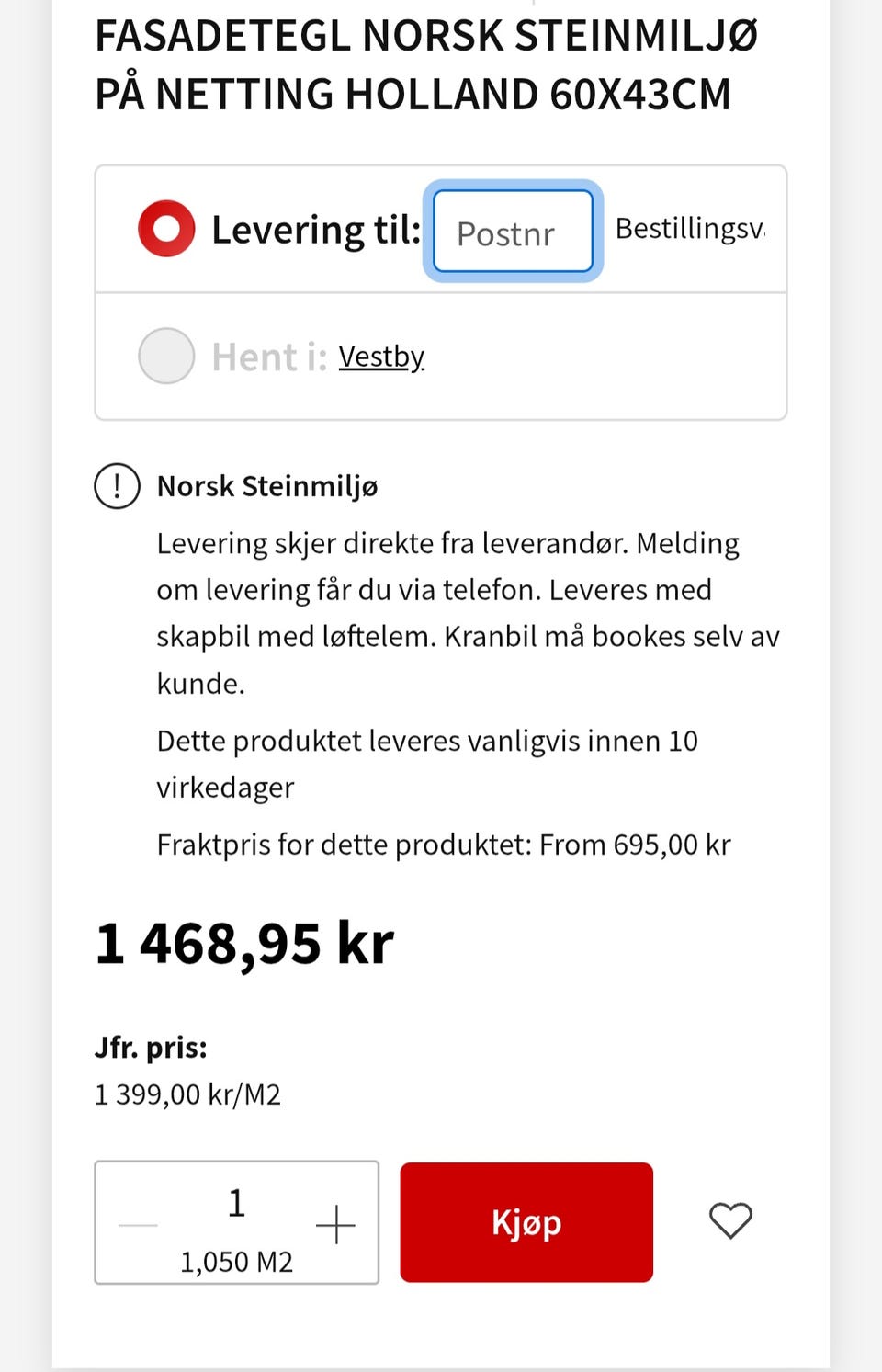Click the 1,050 M2 unit label
Screen dimensions: 882x1372
[x=236, y=1262]
